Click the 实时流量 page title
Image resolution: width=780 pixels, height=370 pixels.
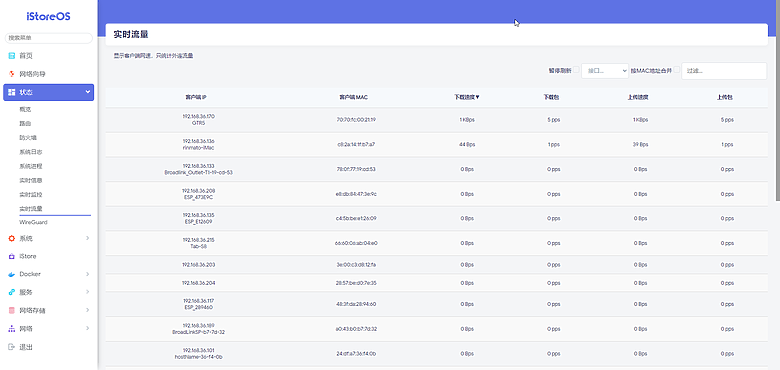(x=131, y=35)
